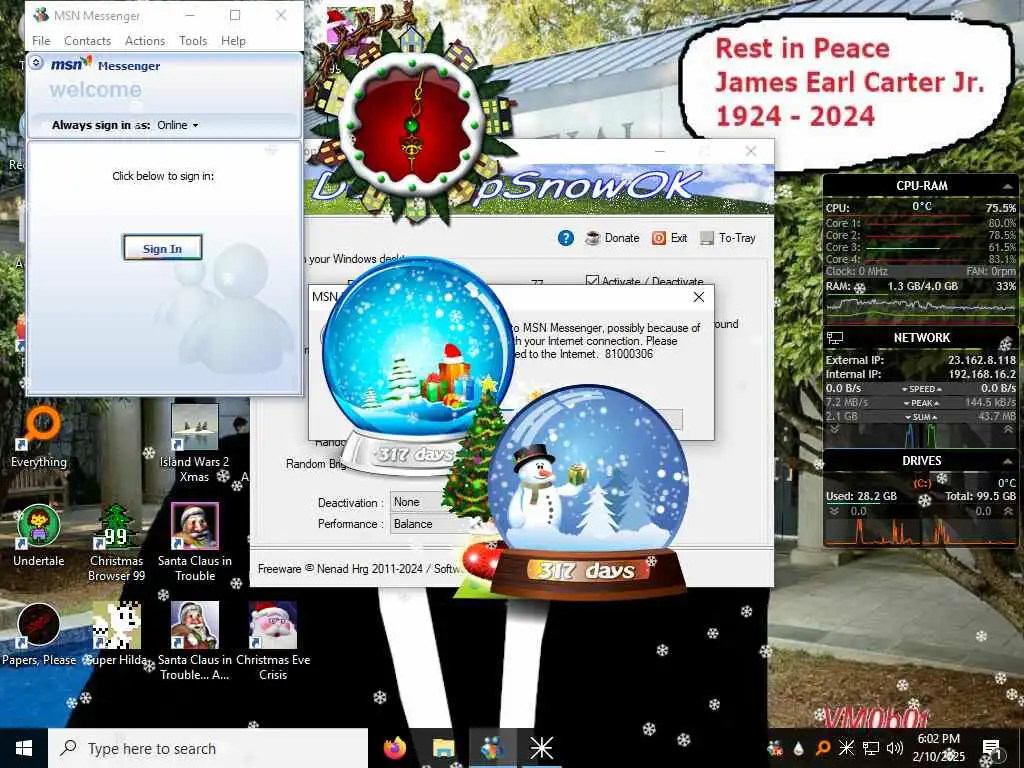Launch the Christmas Browser 99 shortcut
1024x768 pixels.
[x=116, y=543]
